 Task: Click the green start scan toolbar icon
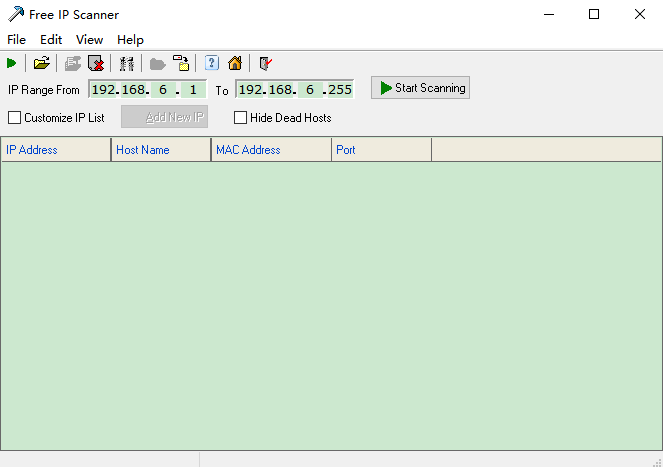tap(12, 63)
